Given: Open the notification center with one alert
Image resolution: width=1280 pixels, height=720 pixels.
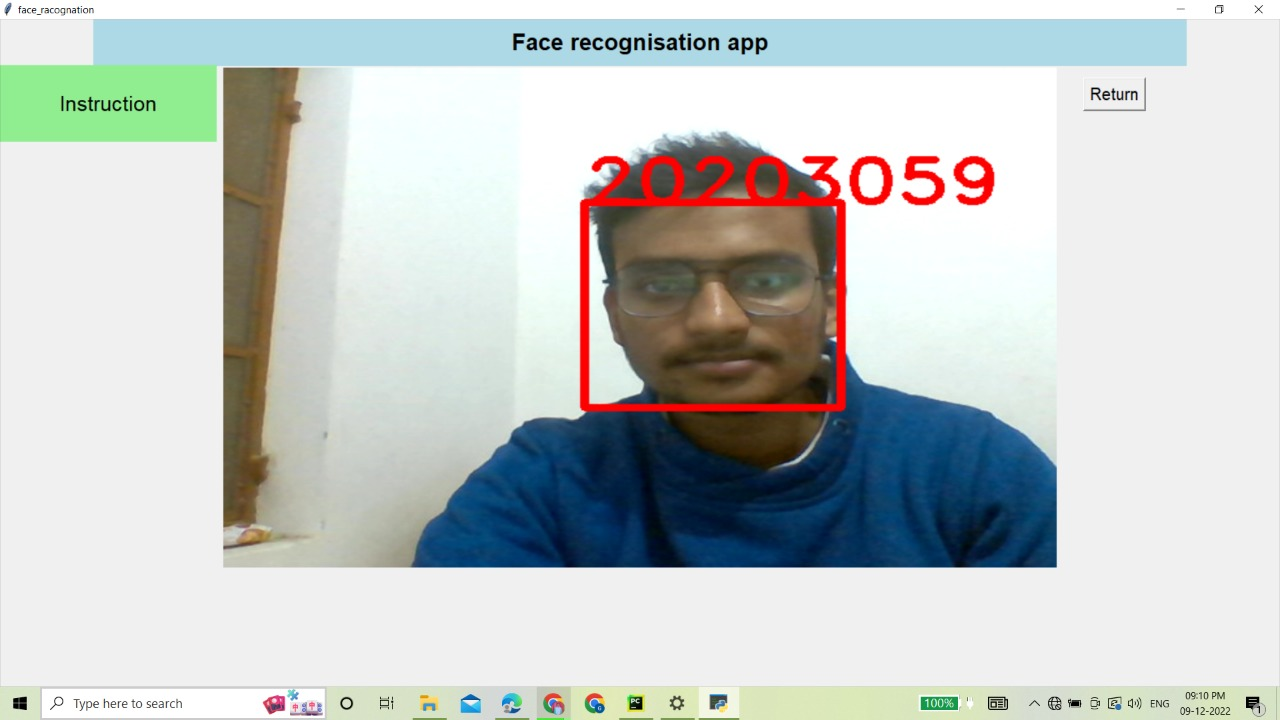Looking at the screenshot, I should pos(1255,703).
